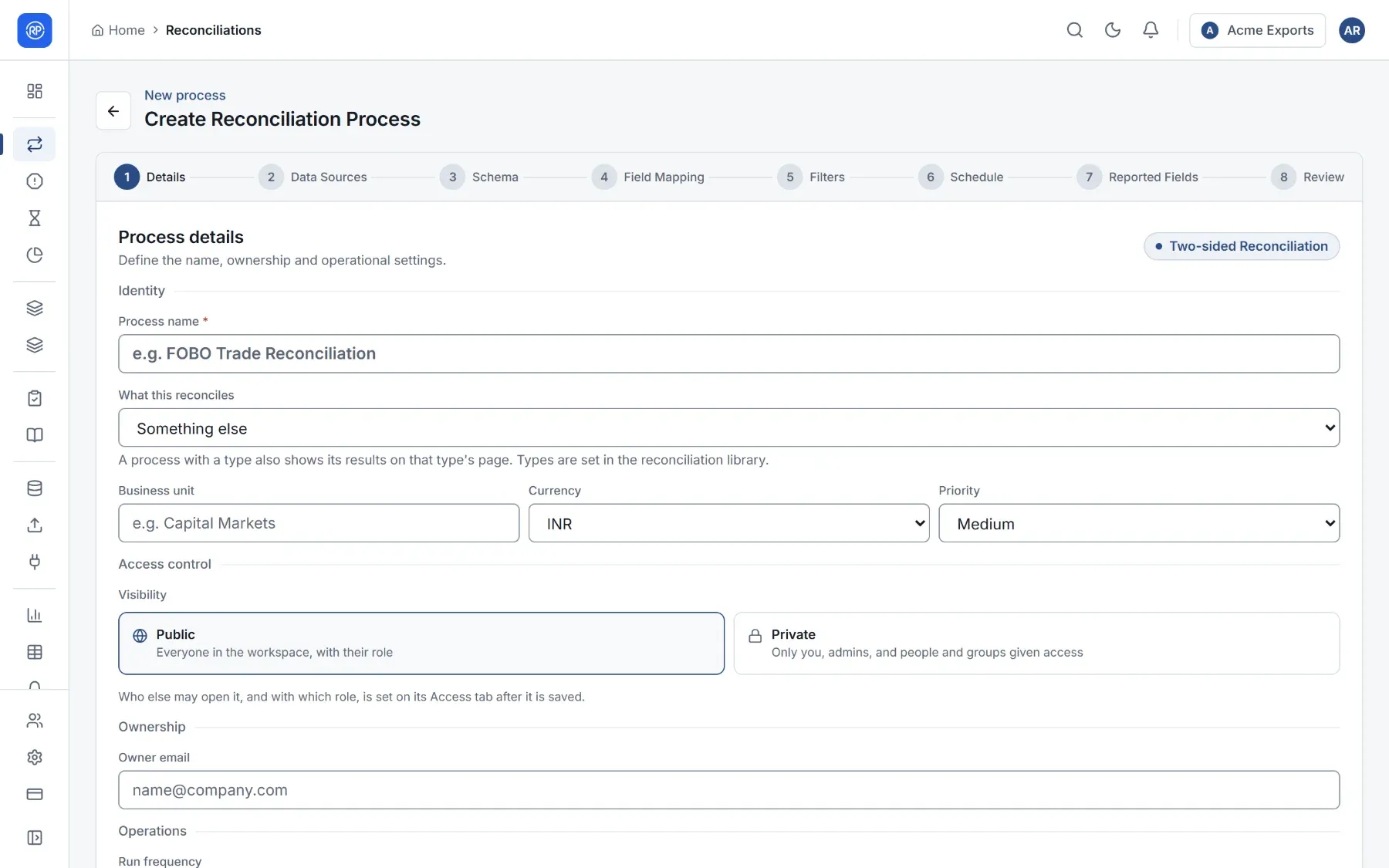Open the upload icon in sidebar

35,525
